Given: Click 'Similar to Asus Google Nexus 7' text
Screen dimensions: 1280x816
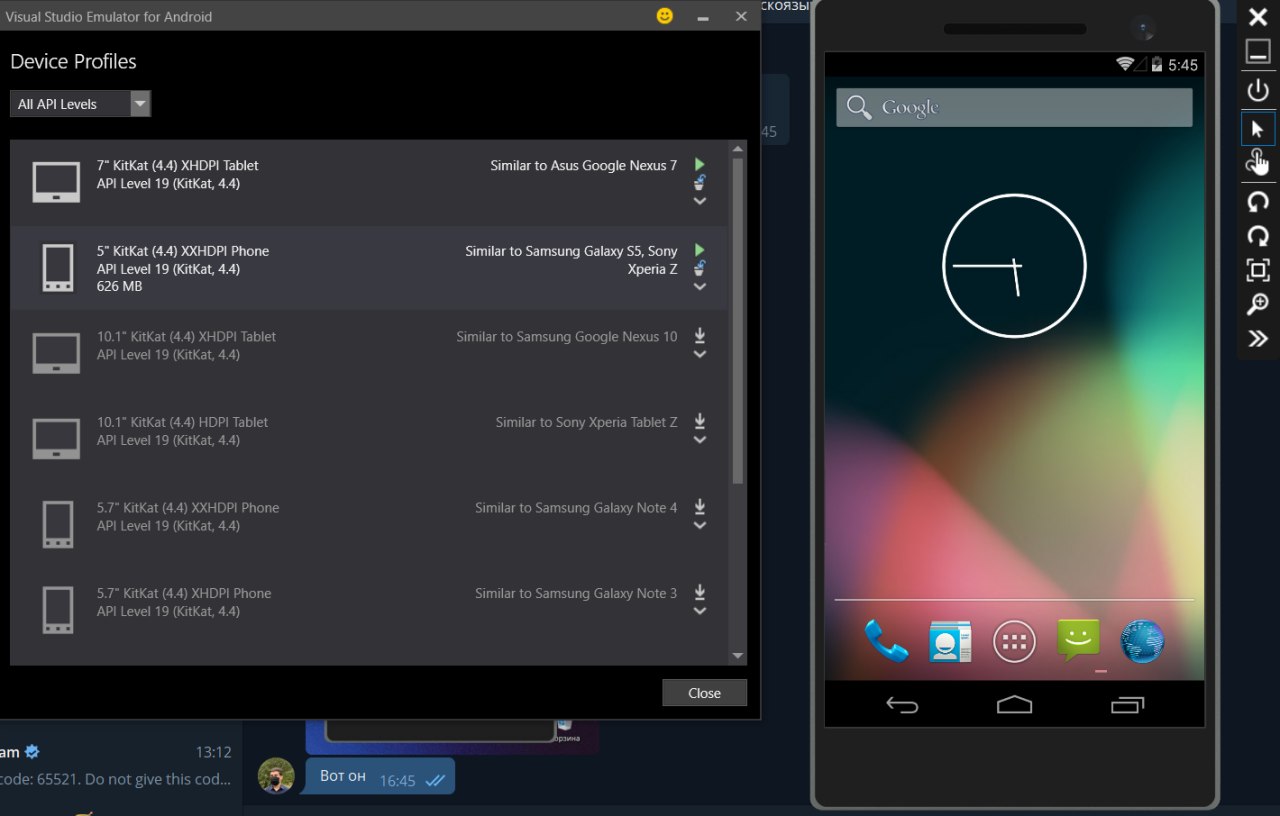Looking at the screenshot, I should point(583,165).
